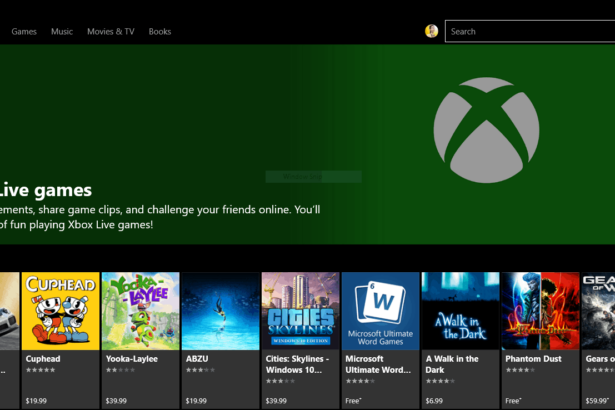The height and width of the screenshot is (410, 615).
Task: Click the $59.99 price on Gears tile
Action: coord(597,401)
